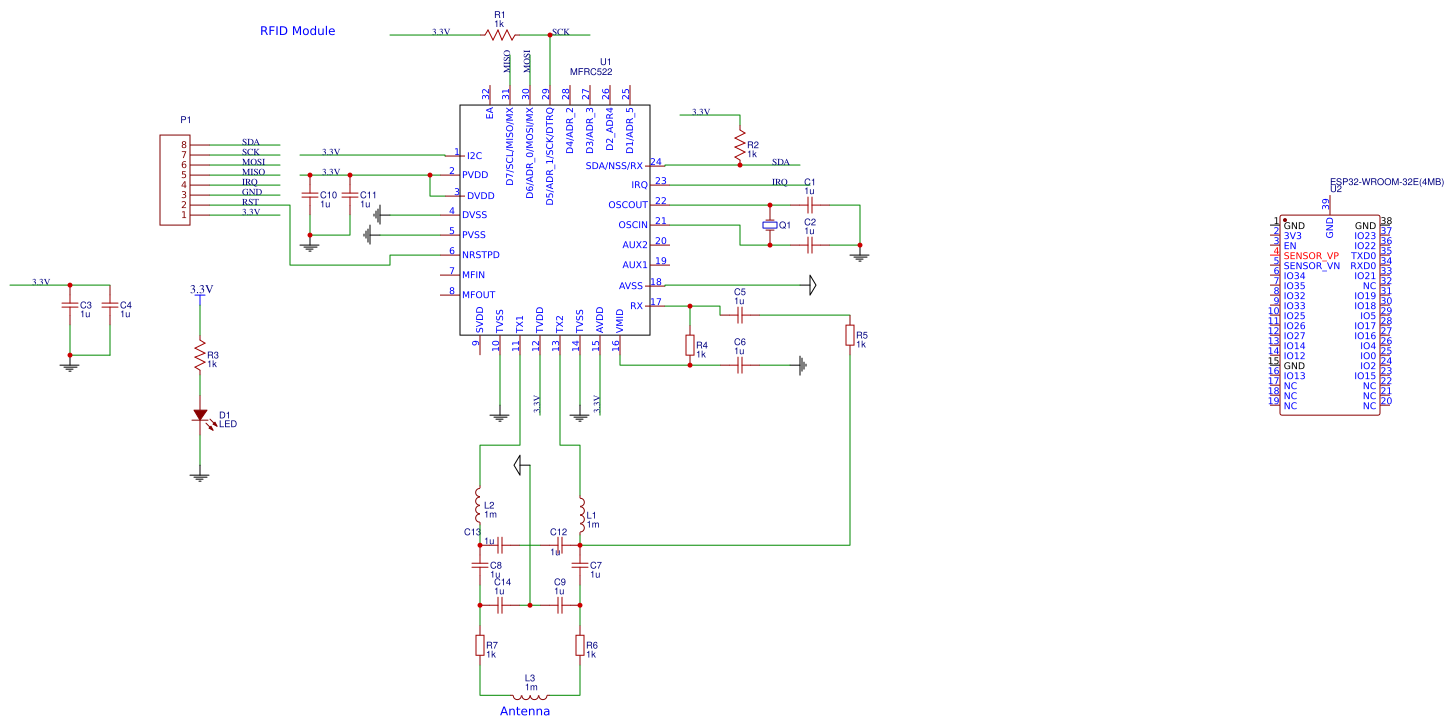Click resistor R2 on the SDA line
This screenshot has height=728, width=1456.
click(740, 145)
